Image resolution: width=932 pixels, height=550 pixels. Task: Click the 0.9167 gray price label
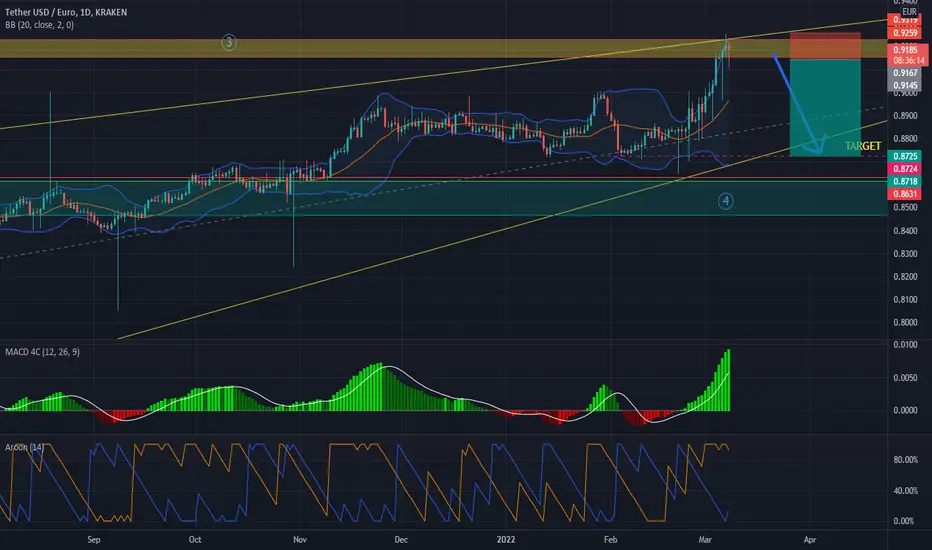tap(905, 73)
